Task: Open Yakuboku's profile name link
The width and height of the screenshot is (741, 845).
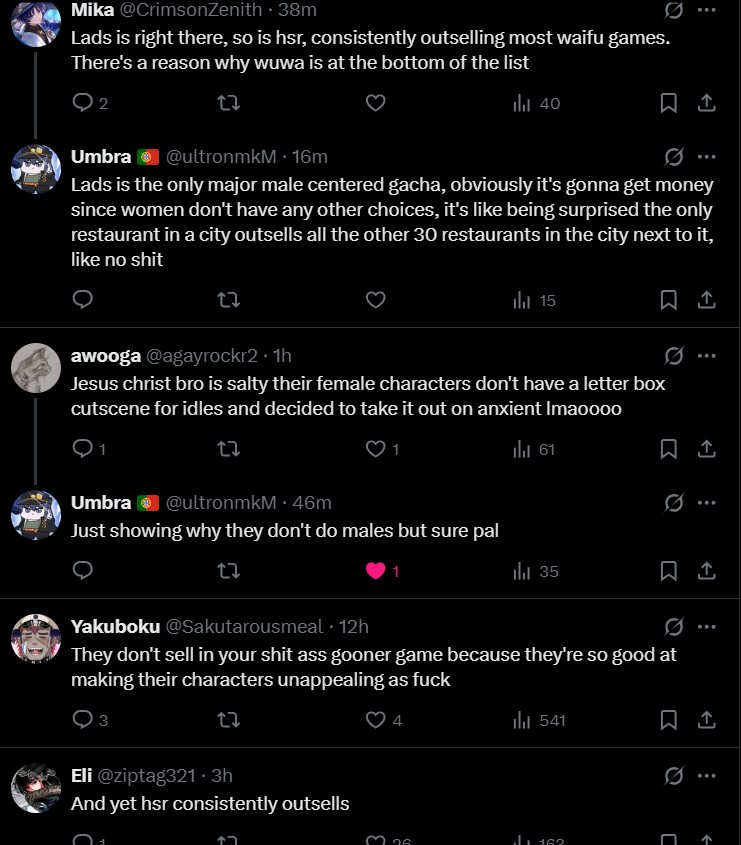Action: 115,627
